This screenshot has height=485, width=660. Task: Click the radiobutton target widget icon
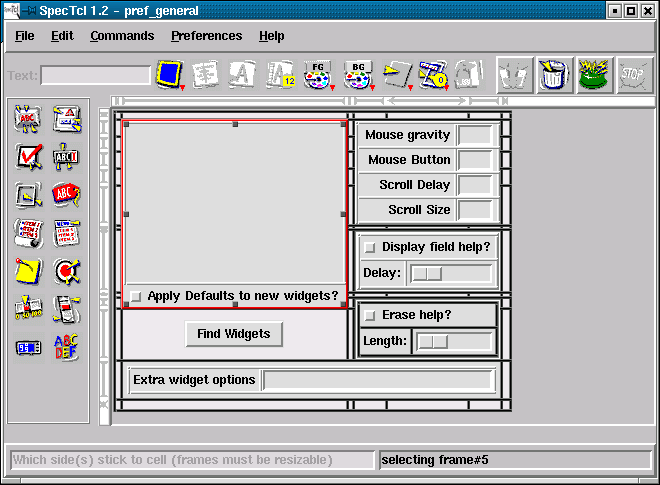(x=66, y=271)
